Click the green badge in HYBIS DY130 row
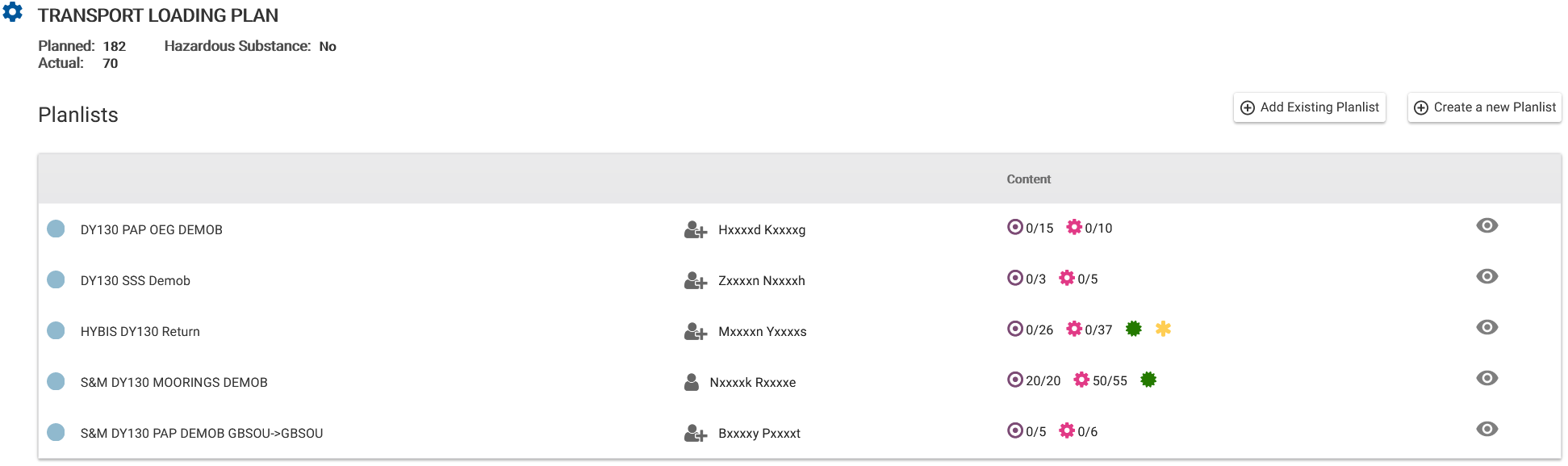The height and width of the screenshot is (466, 1568). pyautogui.click(x=1134, y=329)
